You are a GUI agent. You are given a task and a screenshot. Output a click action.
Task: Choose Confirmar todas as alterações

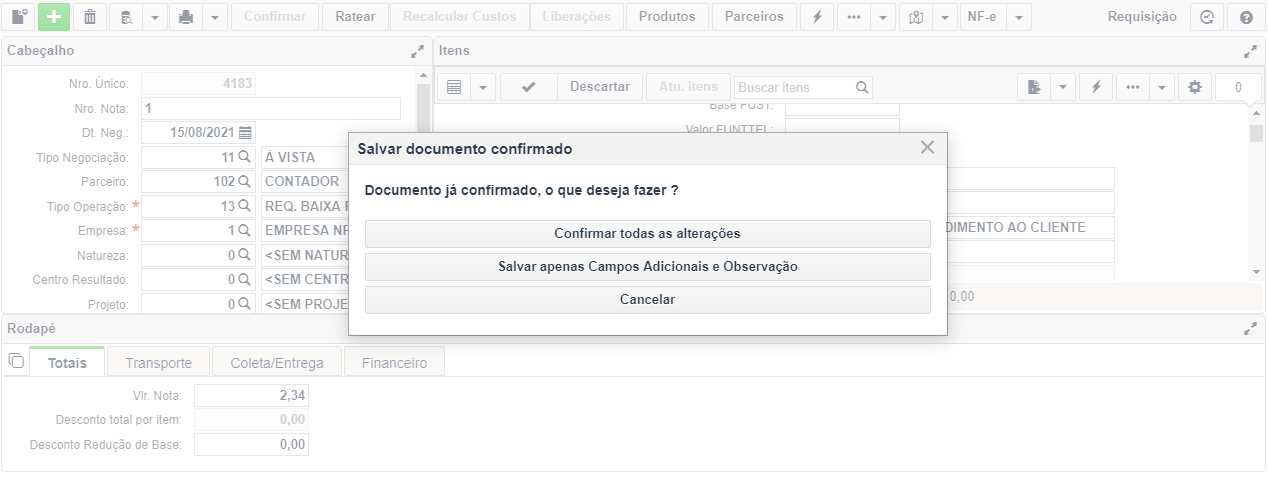pos(647,233)
